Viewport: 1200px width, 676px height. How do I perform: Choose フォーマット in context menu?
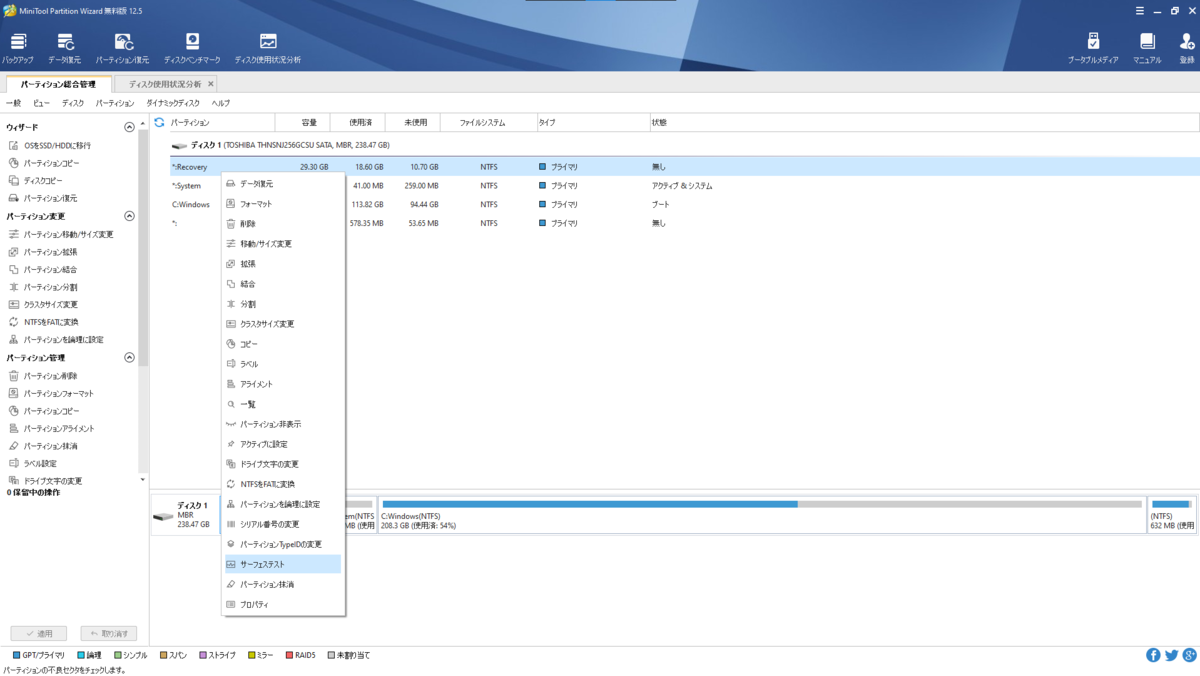[283, 204]
